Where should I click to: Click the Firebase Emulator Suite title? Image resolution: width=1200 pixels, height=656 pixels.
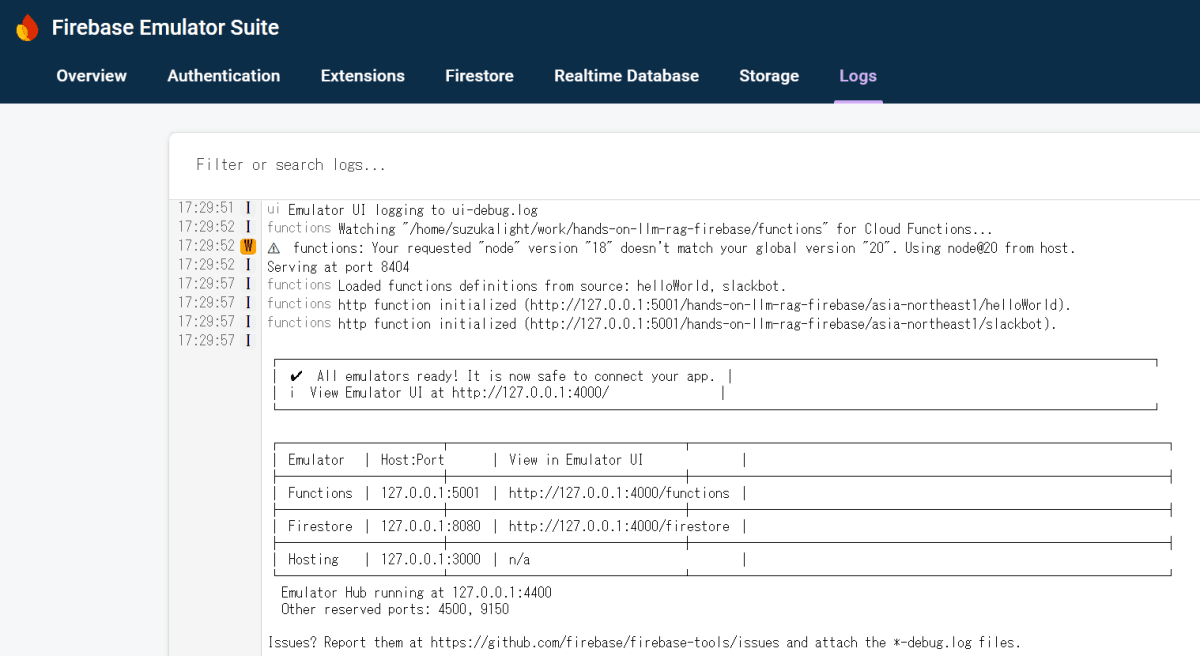(x=166, y=28)
